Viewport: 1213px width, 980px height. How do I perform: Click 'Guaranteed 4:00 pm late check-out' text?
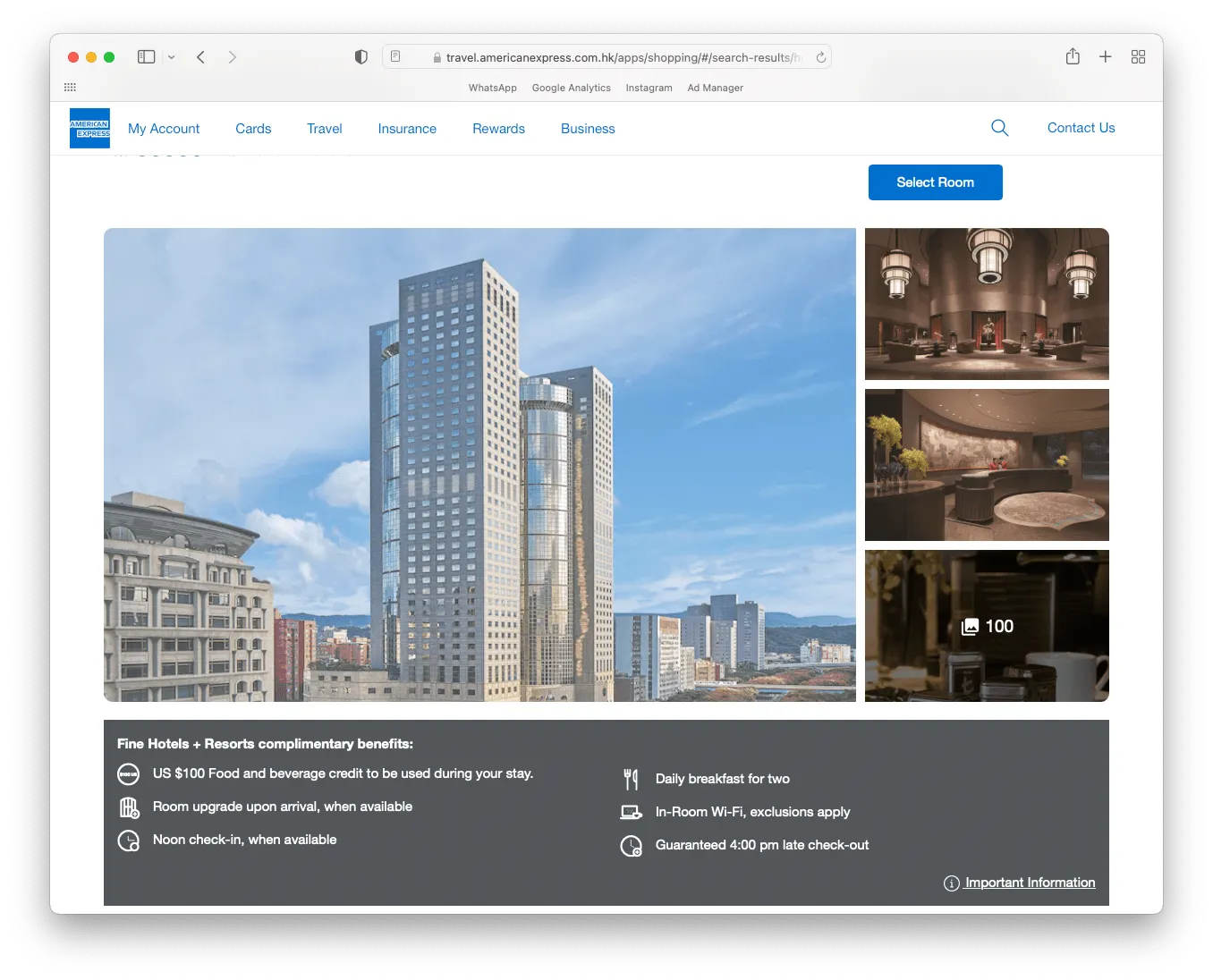(762, 845)
